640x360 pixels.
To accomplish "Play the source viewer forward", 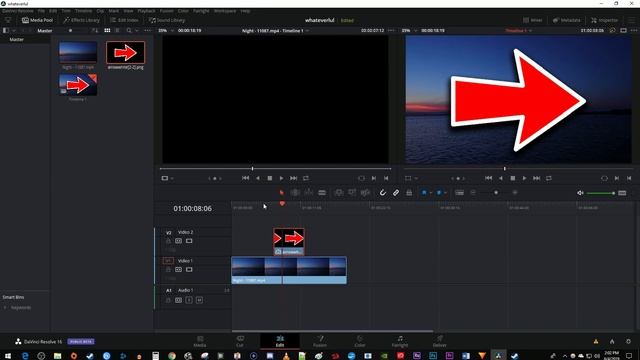I will (x=281, y=178).
